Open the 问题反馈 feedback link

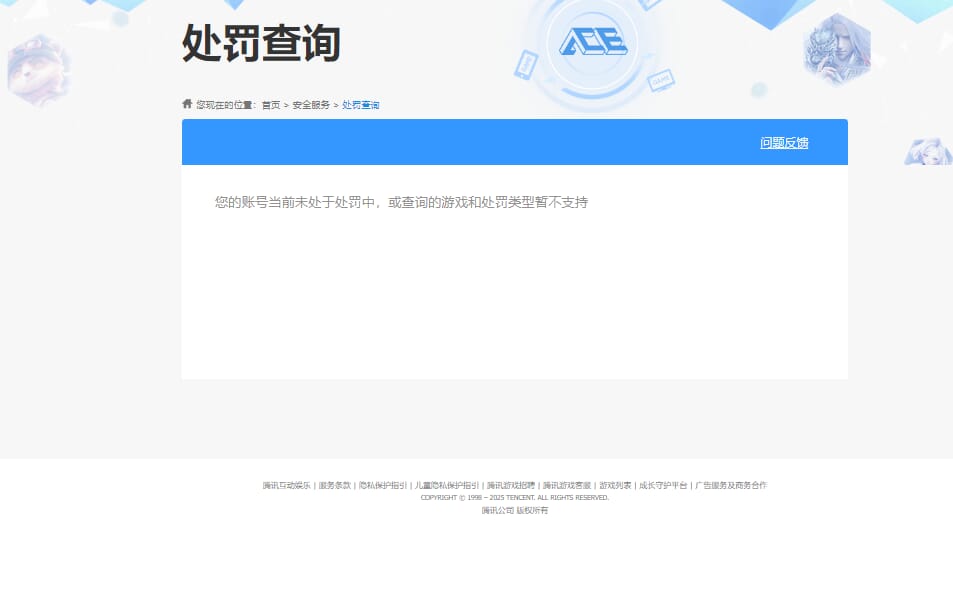pos(784,142)
